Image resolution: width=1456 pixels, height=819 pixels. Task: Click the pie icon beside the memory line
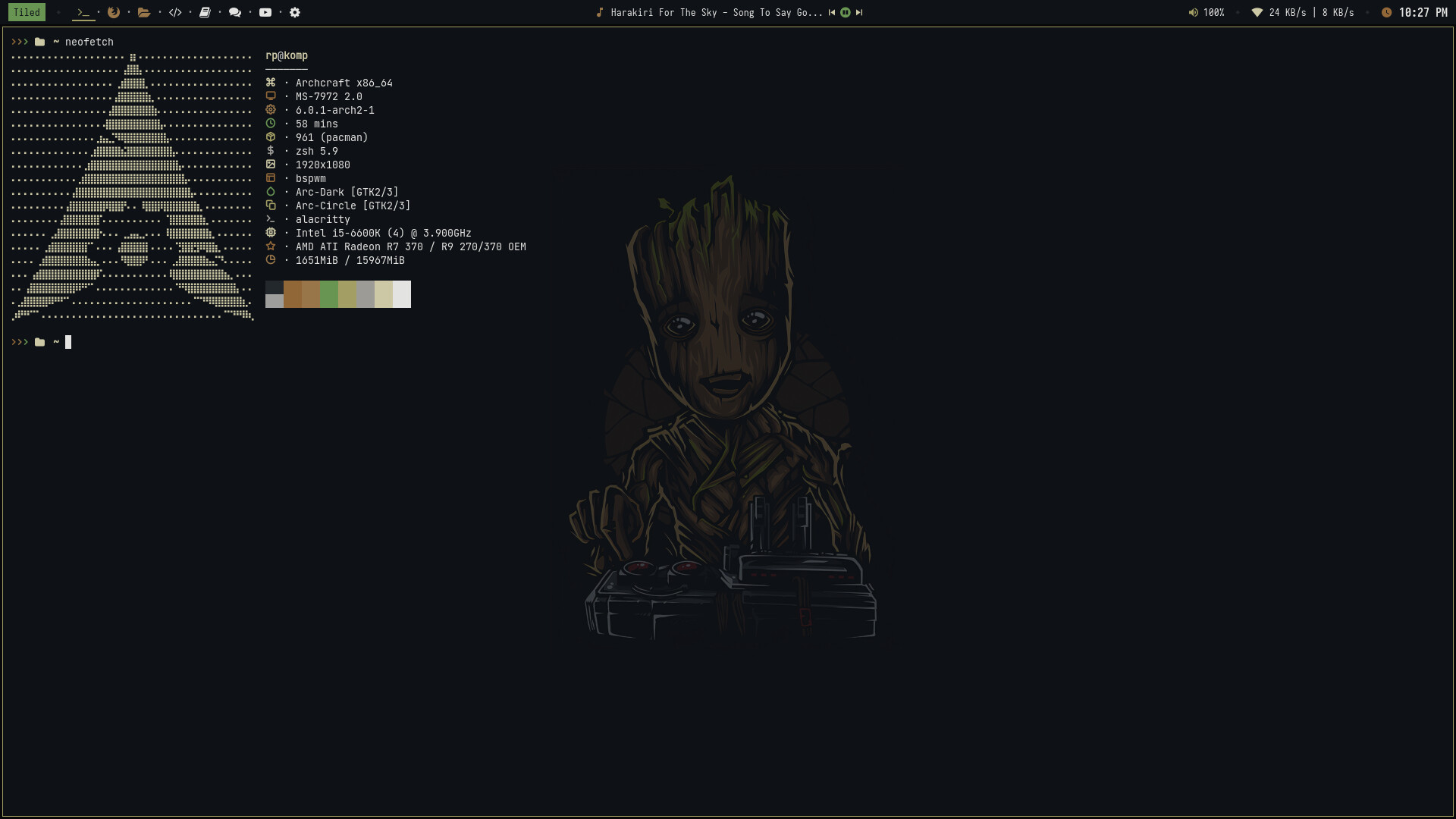click(x=271, y=260)
